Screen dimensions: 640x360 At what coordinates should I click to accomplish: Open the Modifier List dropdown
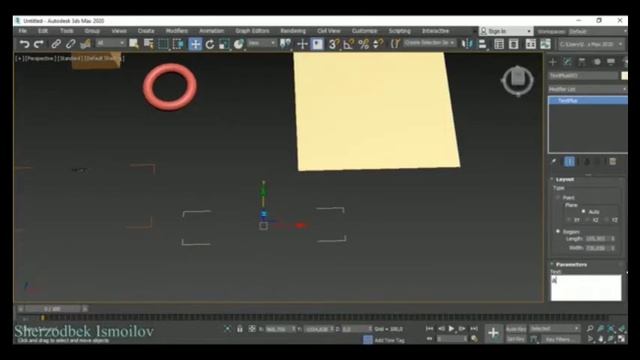(x=587, y=89)
